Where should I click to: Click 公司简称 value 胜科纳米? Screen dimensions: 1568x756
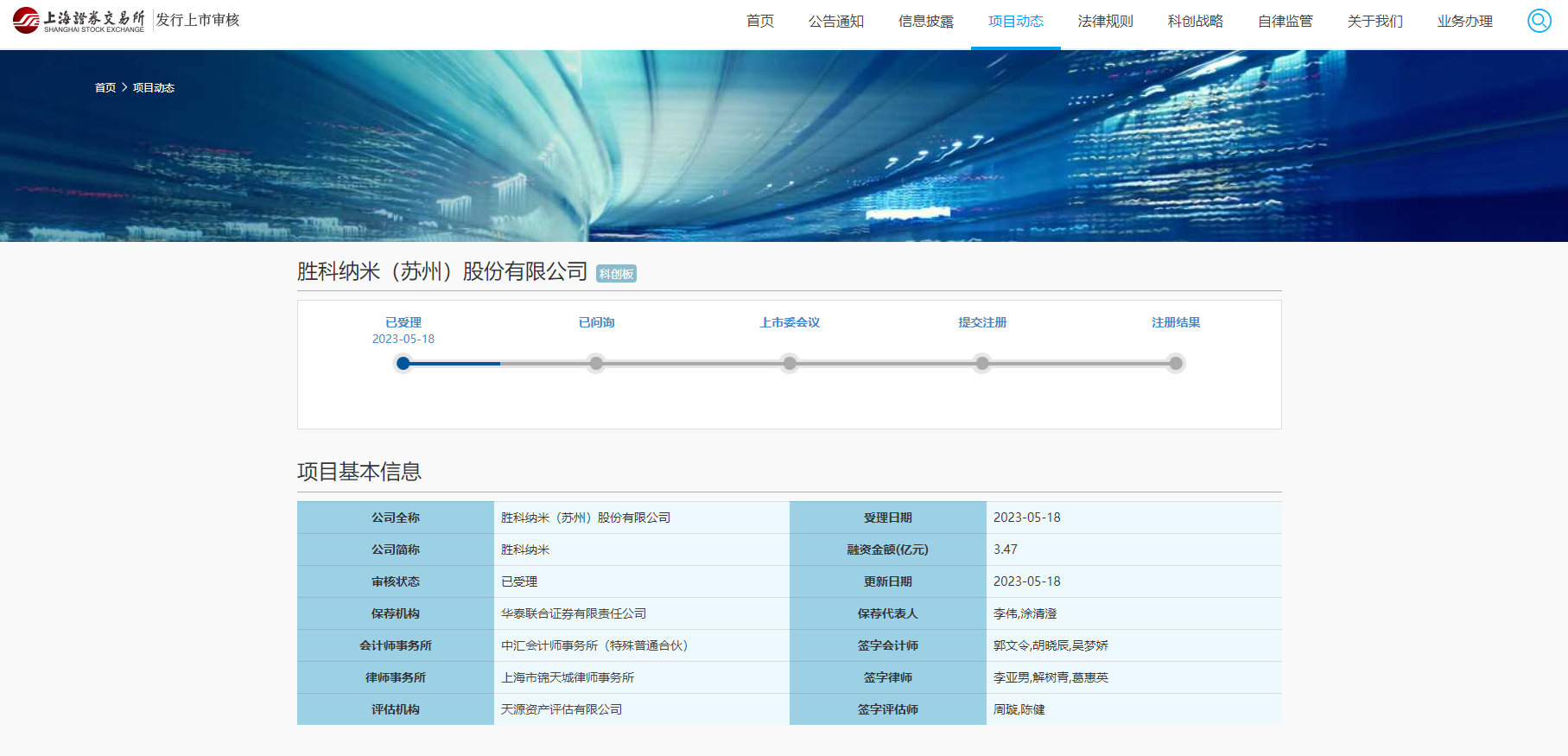click(525, 550)
